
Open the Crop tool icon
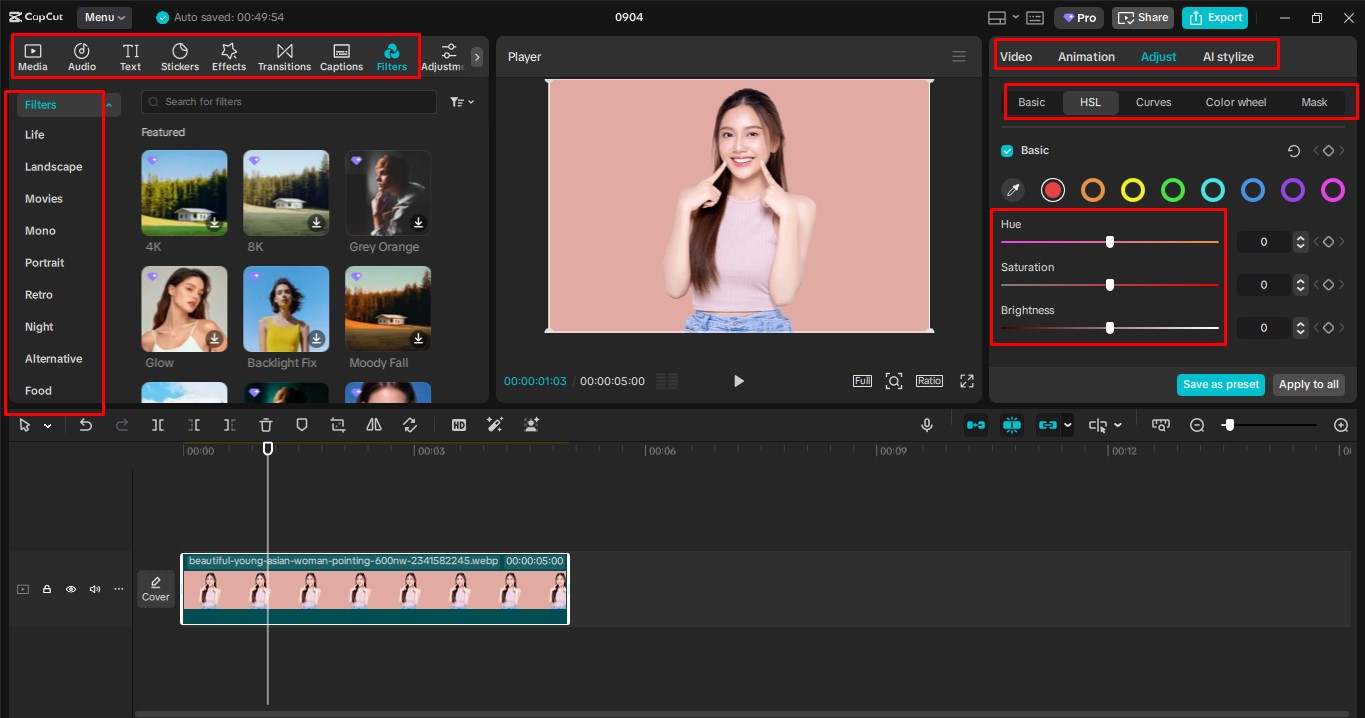click(x=337, y=424)
